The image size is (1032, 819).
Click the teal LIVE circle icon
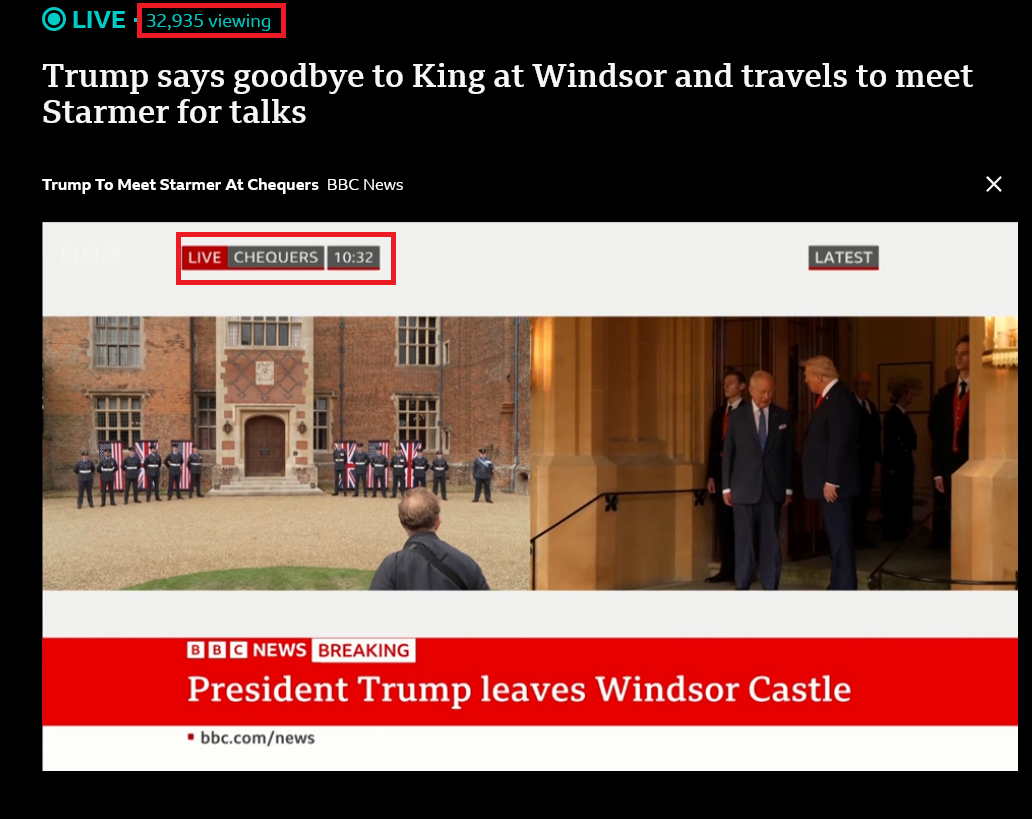[54, 19]
